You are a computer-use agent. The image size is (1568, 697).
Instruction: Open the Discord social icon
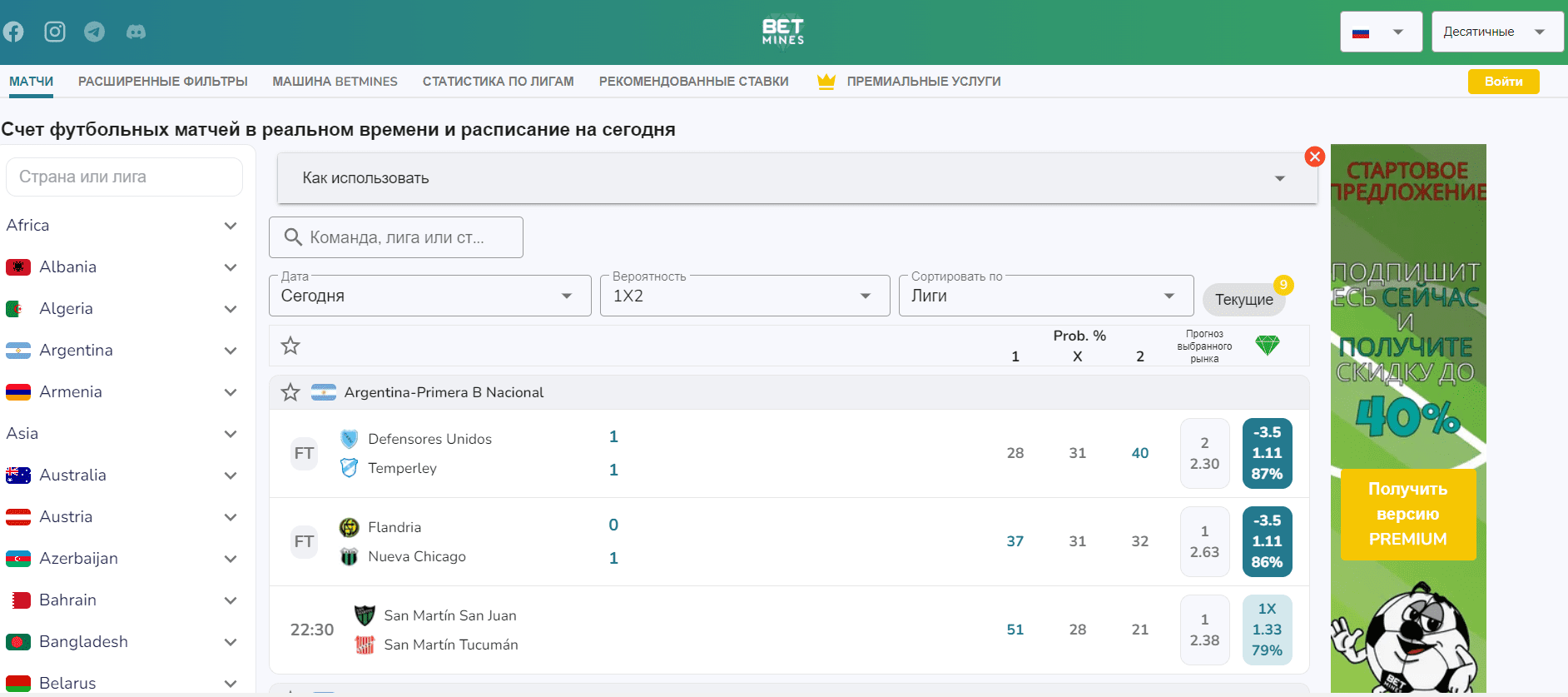136,32
